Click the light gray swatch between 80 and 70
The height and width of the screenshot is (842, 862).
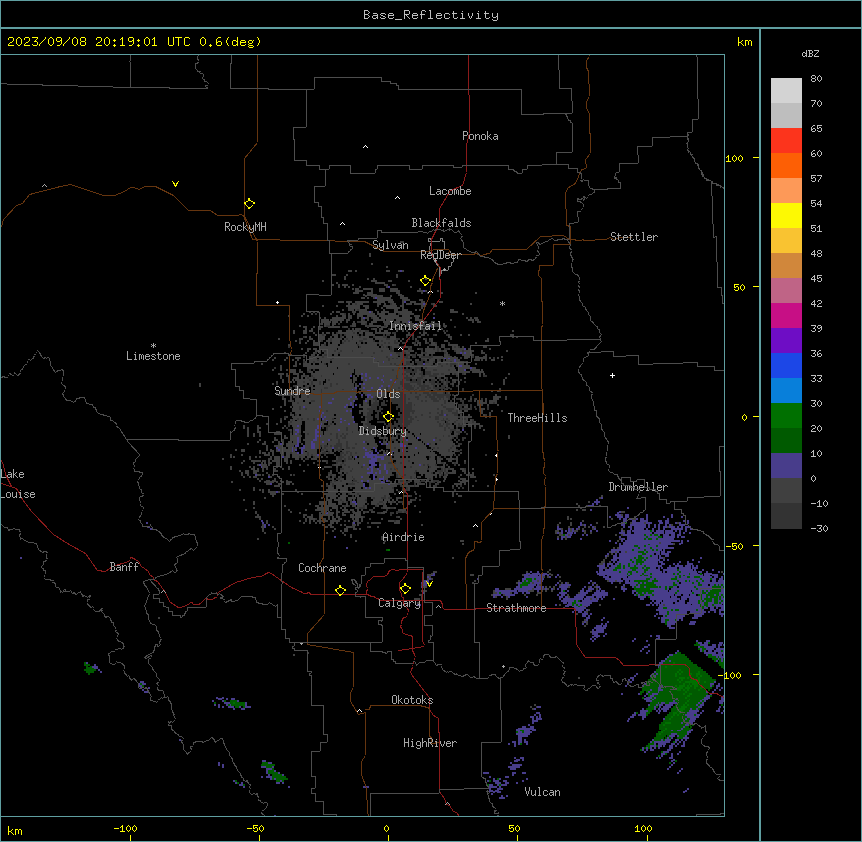786,90
